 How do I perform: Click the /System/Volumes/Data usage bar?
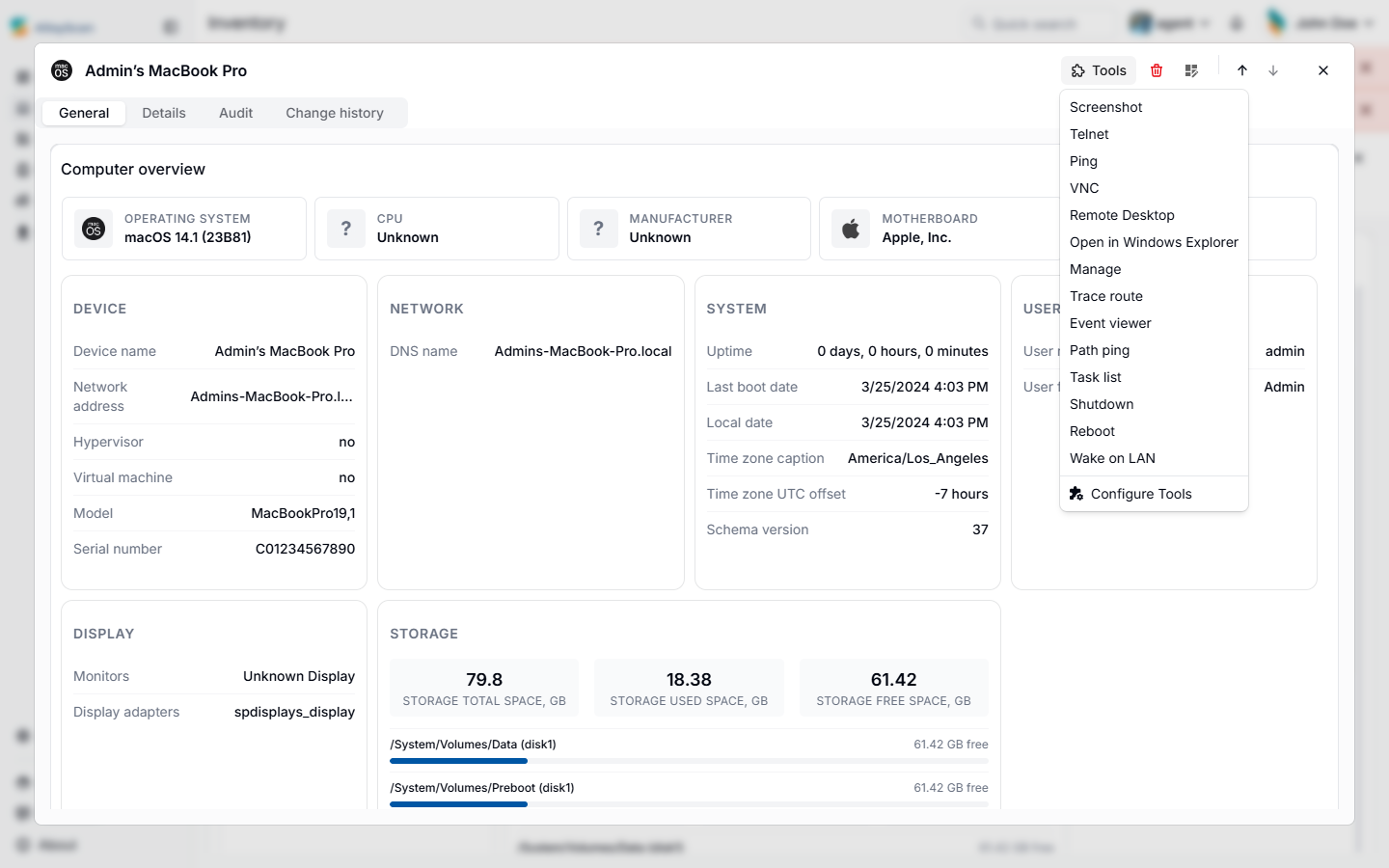(689, 761)
